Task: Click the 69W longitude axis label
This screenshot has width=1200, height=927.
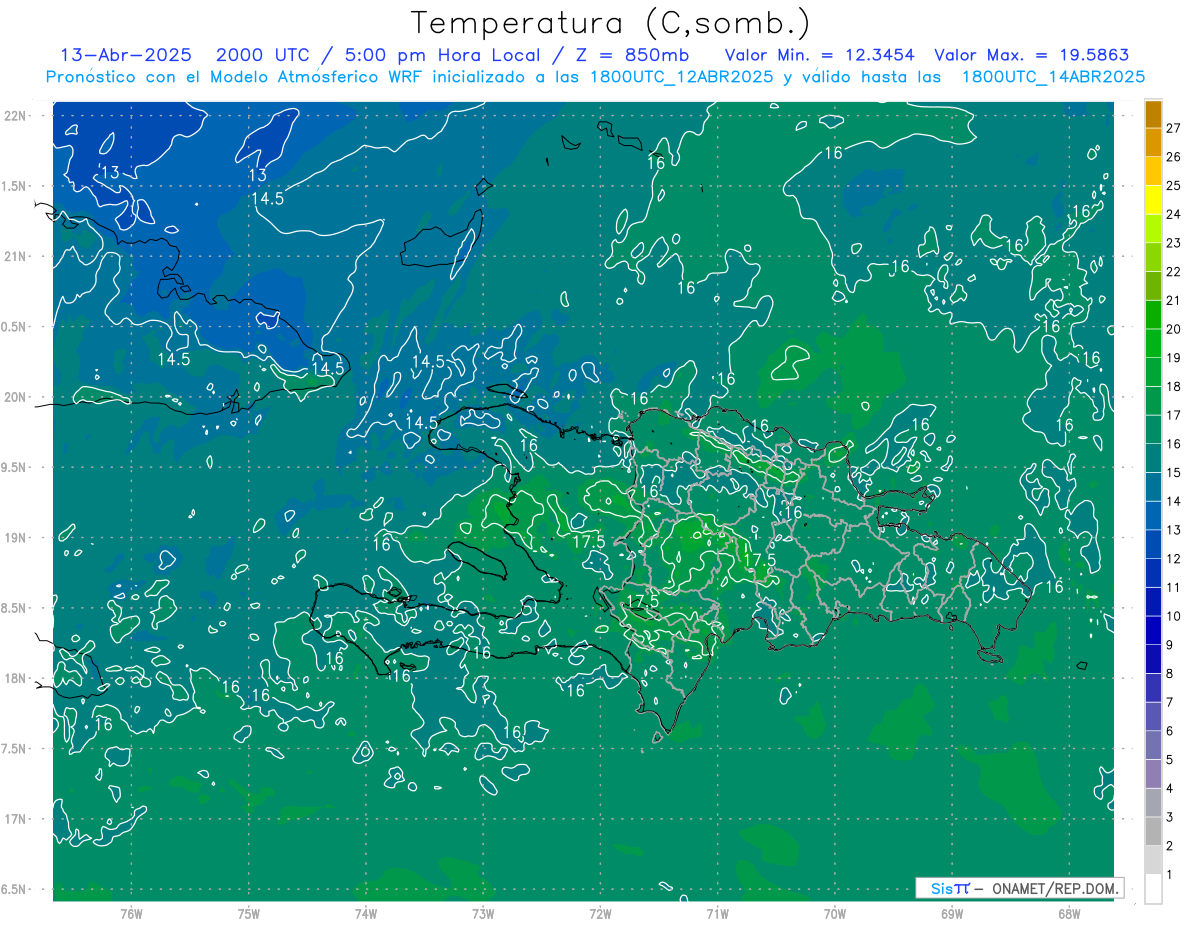Action: [952, 913]
